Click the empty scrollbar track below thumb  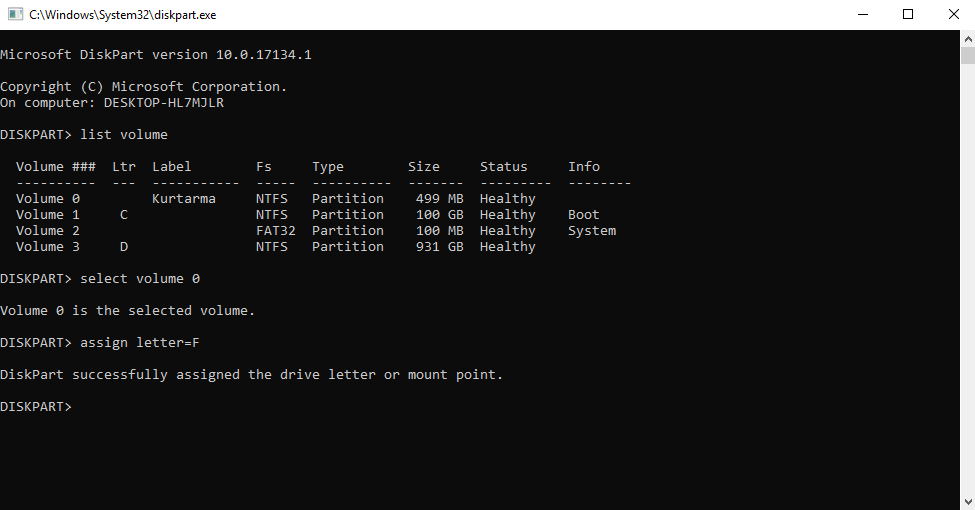(x=967, y=300)
